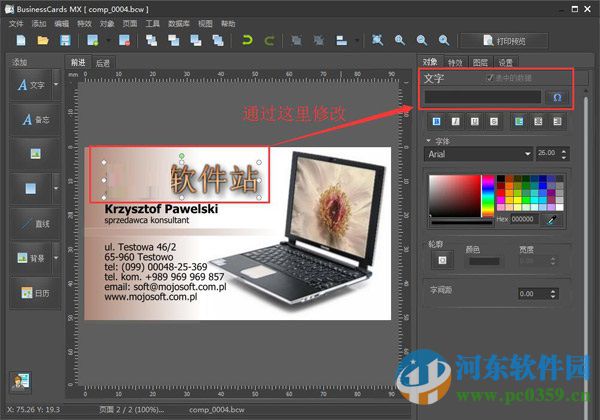The height and width of the screenshot is (420, 600).
Task: Toggle underline text formatting
Action: coord(474,122)
